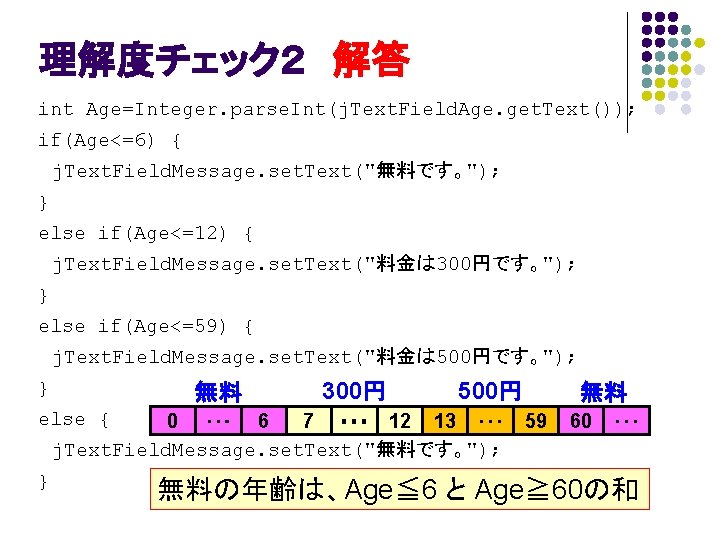The height and width of the screenshot is (540, 720).
Task: Click the 無料 label above the 0 to 6 cells
Action: point(218,392)
